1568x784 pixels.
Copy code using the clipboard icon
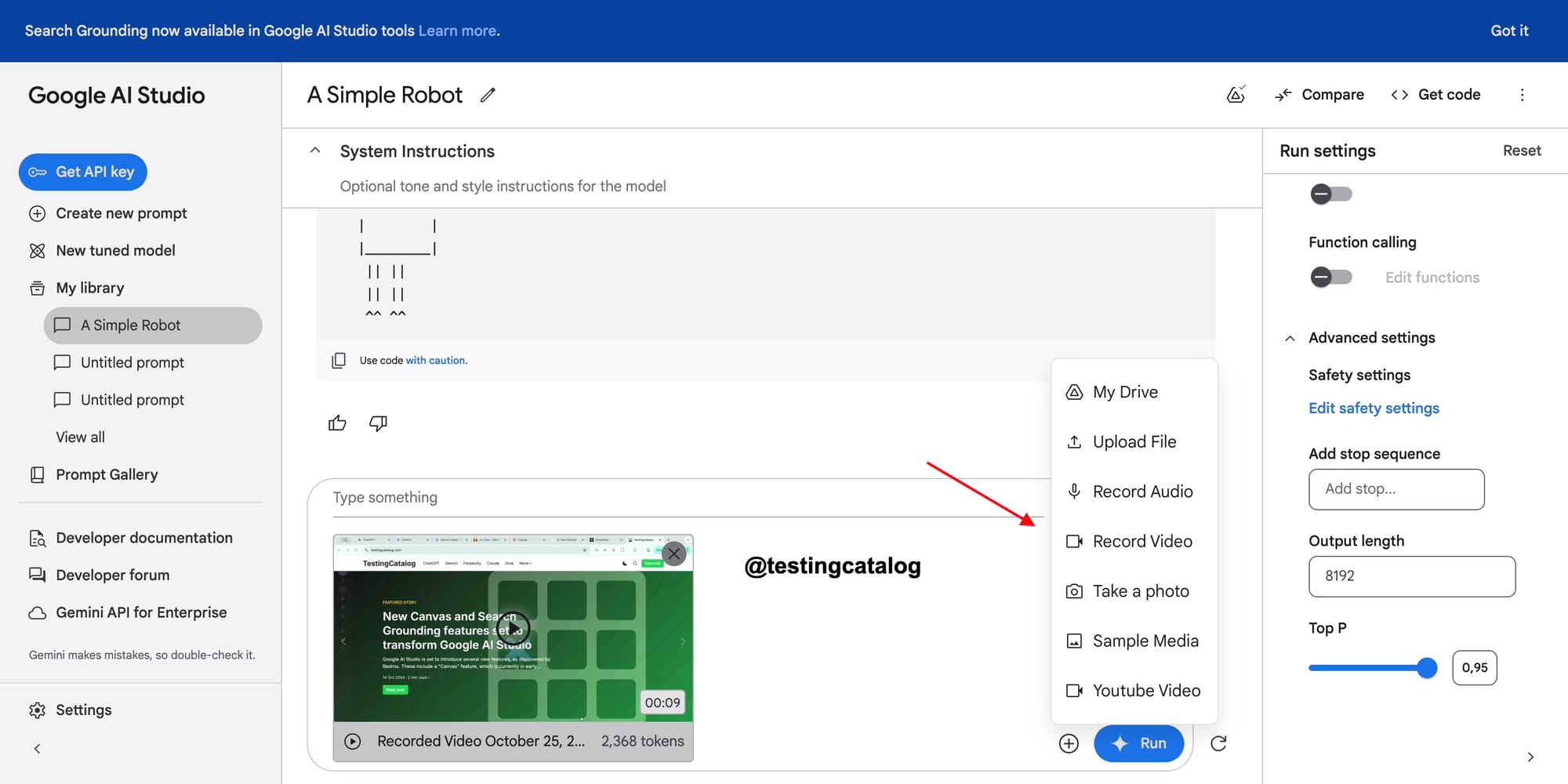click(339, 361)
